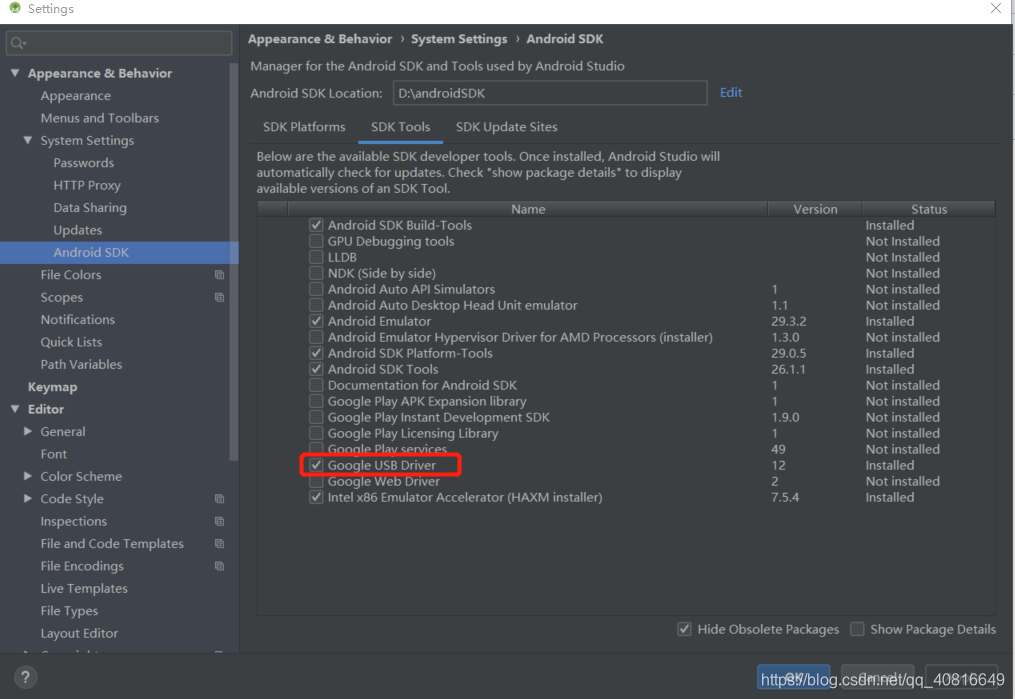The image size is (1015, 699).
Task: Click Not installed status of Google Play services
Action: pos(902,449)
